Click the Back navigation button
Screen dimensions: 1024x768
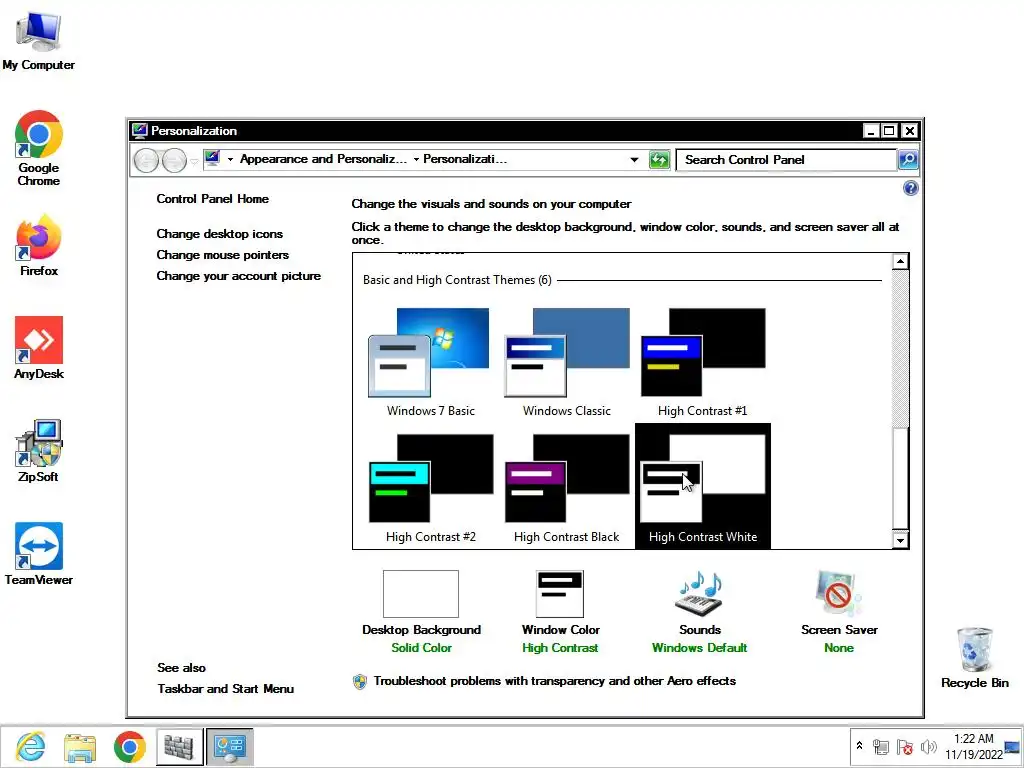click(146, 160)
